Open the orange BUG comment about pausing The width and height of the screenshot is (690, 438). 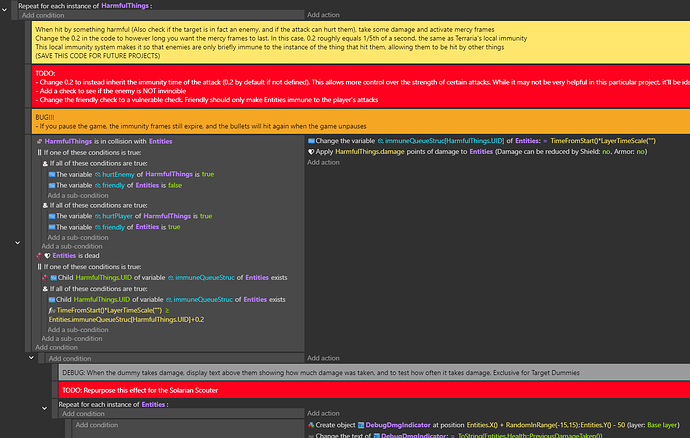[x=361, y=121]
